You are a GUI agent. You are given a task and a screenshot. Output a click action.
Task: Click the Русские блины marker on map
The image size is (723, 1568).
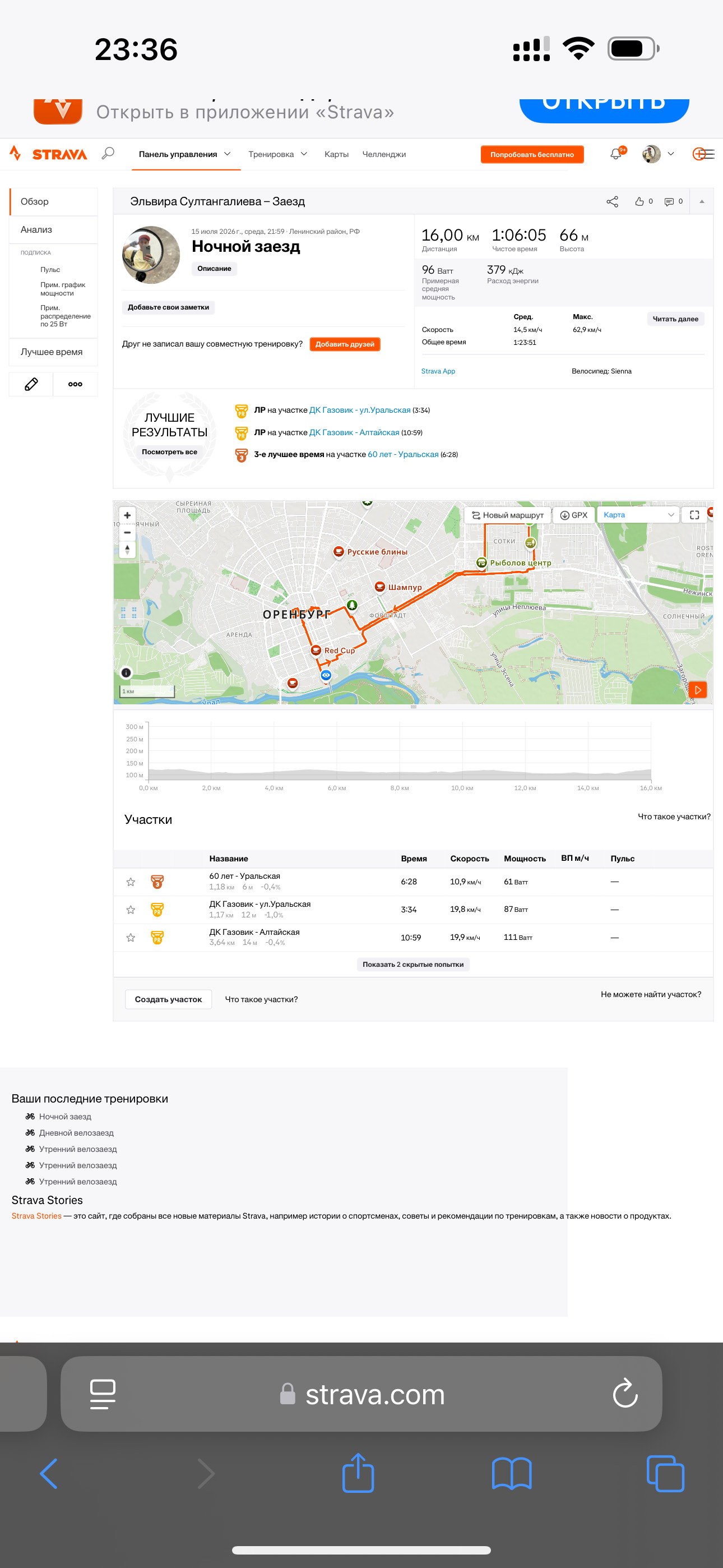click(339, 552)
